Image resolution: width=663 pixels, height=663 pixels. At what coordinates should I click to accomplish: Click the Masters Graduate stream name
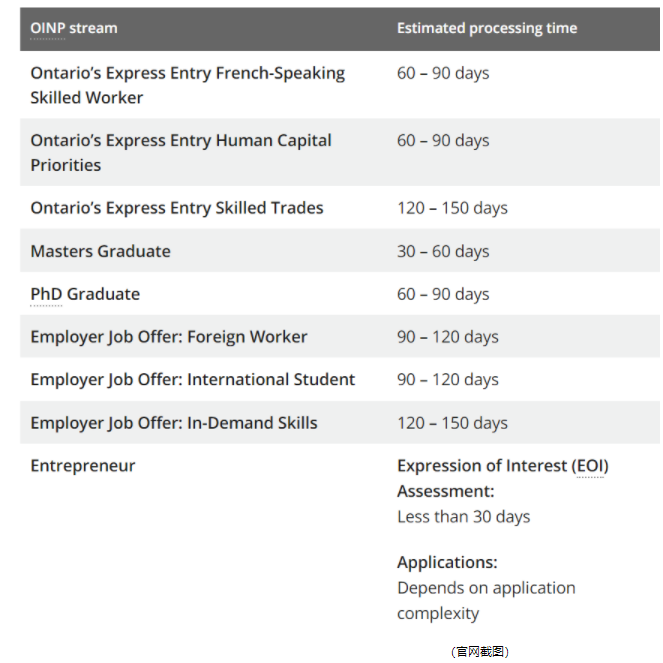point(100,251)
